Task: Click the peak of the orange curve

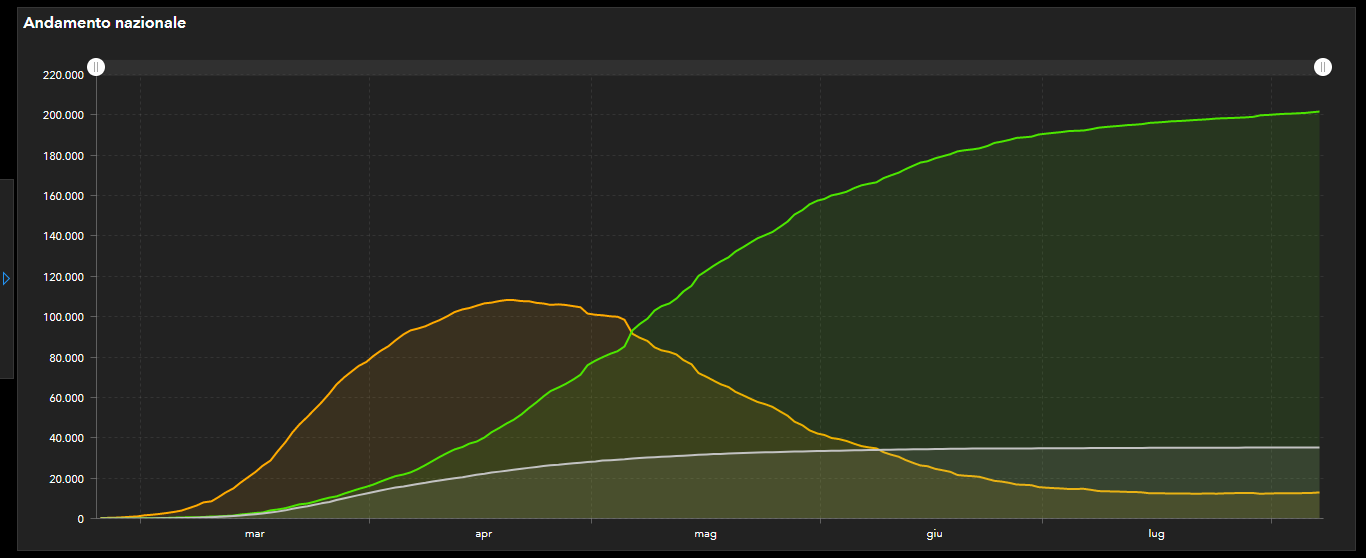Action: (509, 300)
